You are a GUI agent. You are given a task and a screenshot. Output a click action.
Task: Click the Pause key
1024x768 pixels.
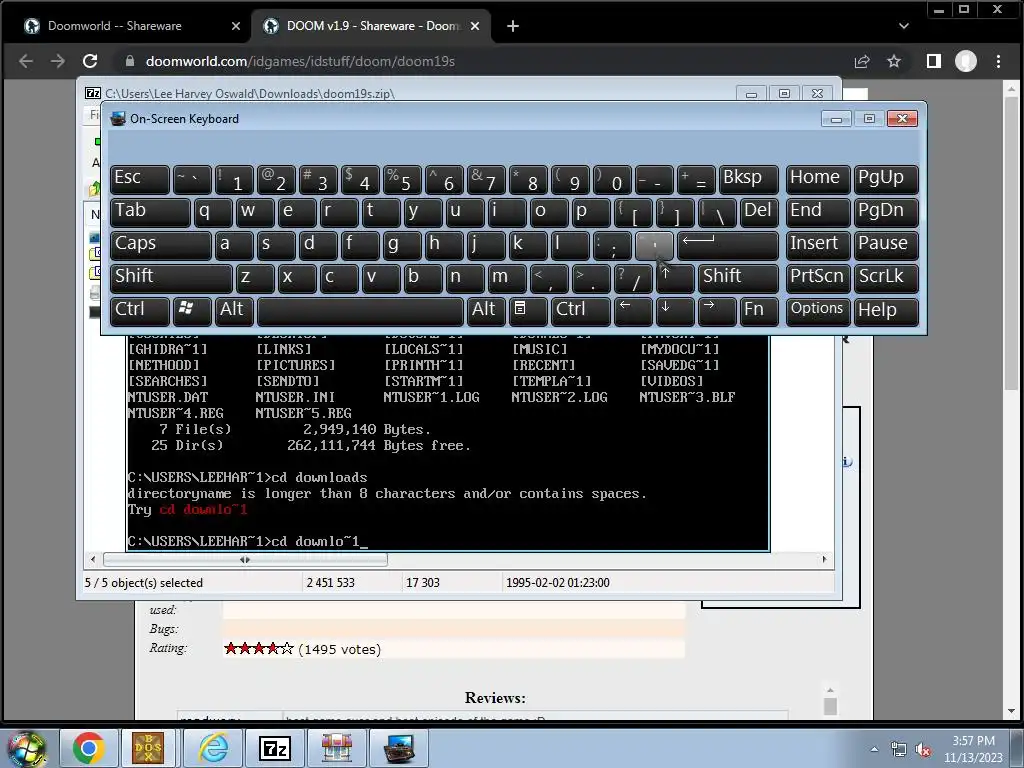click(886, 245)
